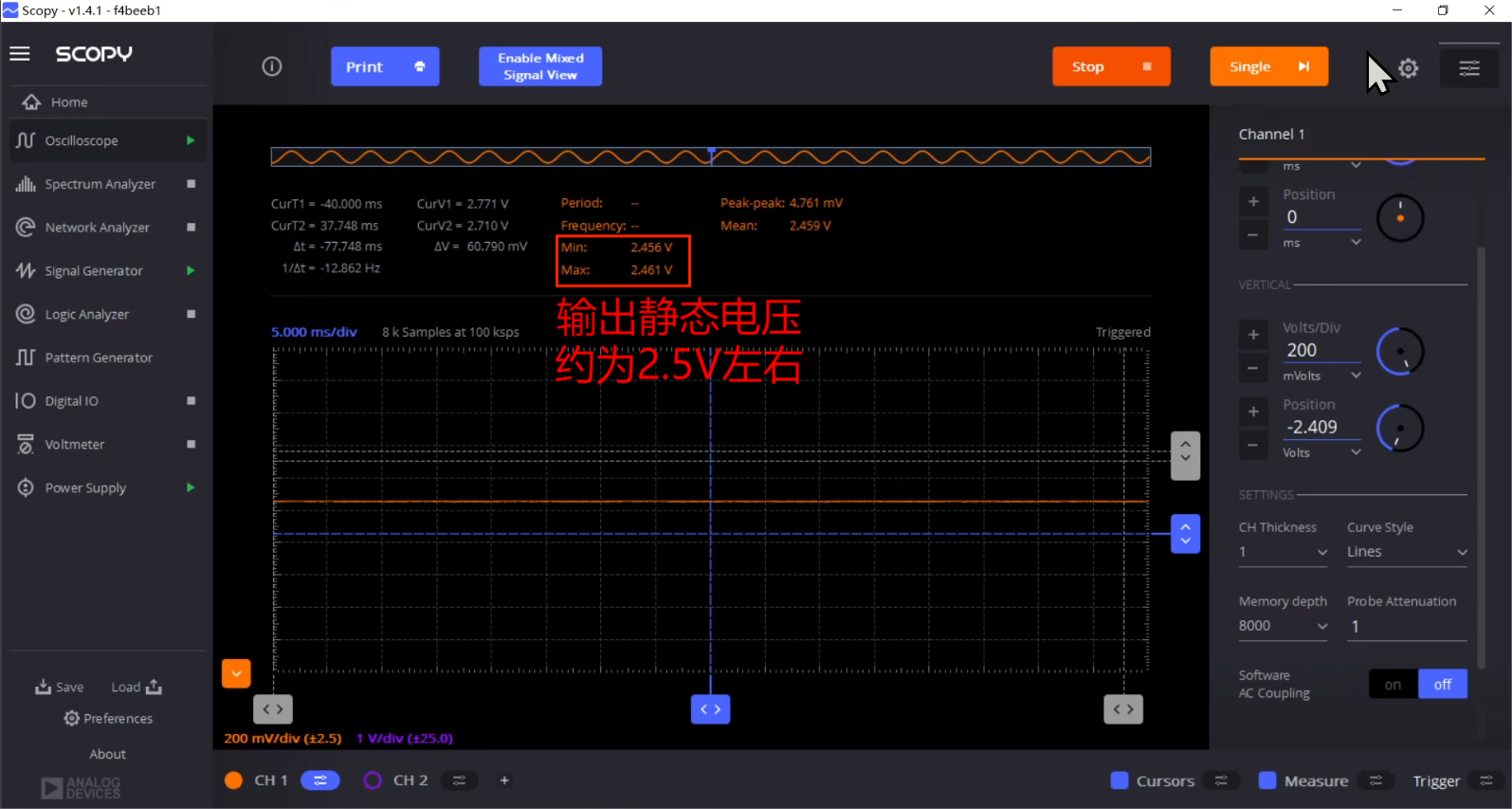Click the orange Stop button
The height and width of the screenshot is (809, 1512).
coord(1111,66)
